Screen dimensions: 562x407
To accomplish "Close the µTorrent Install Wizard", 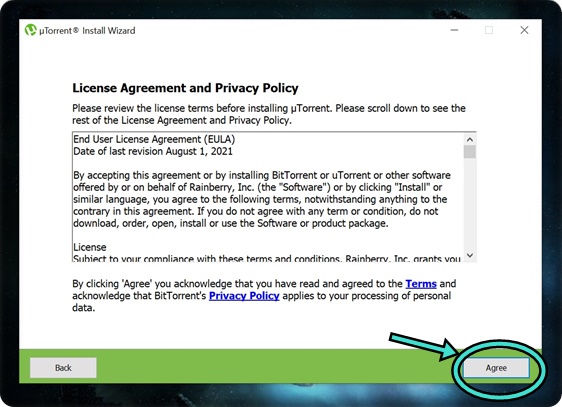I will [x=524, y=30].
